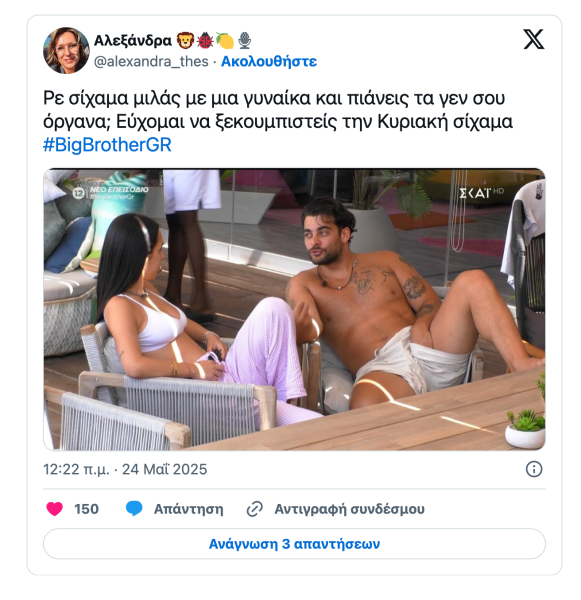Open the Αλεξάνδρα display name

133,41
